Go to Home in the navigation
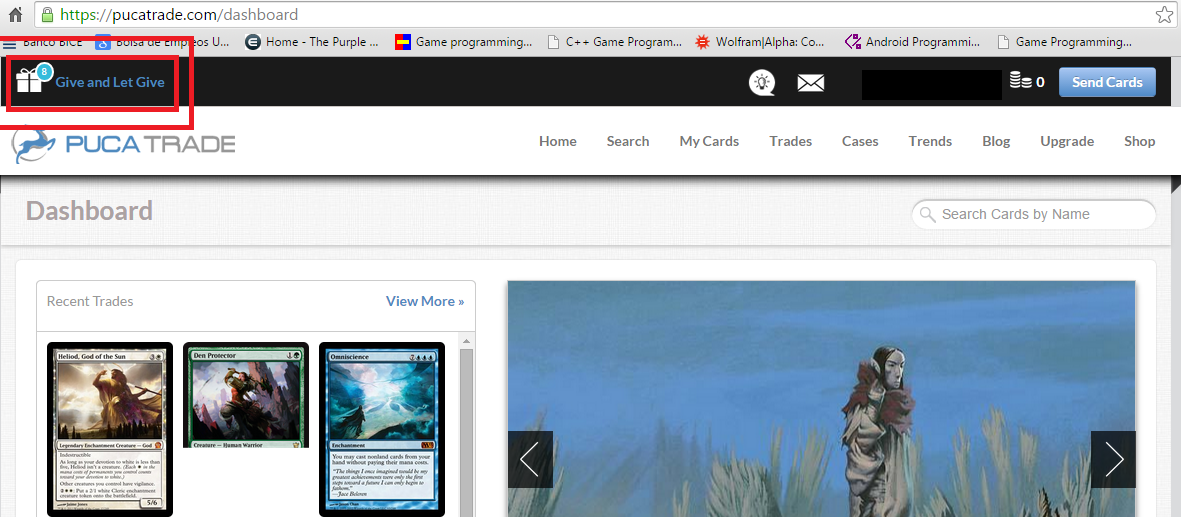The image size is (1181, 517). pyautogui.click(x=558, y=141)
